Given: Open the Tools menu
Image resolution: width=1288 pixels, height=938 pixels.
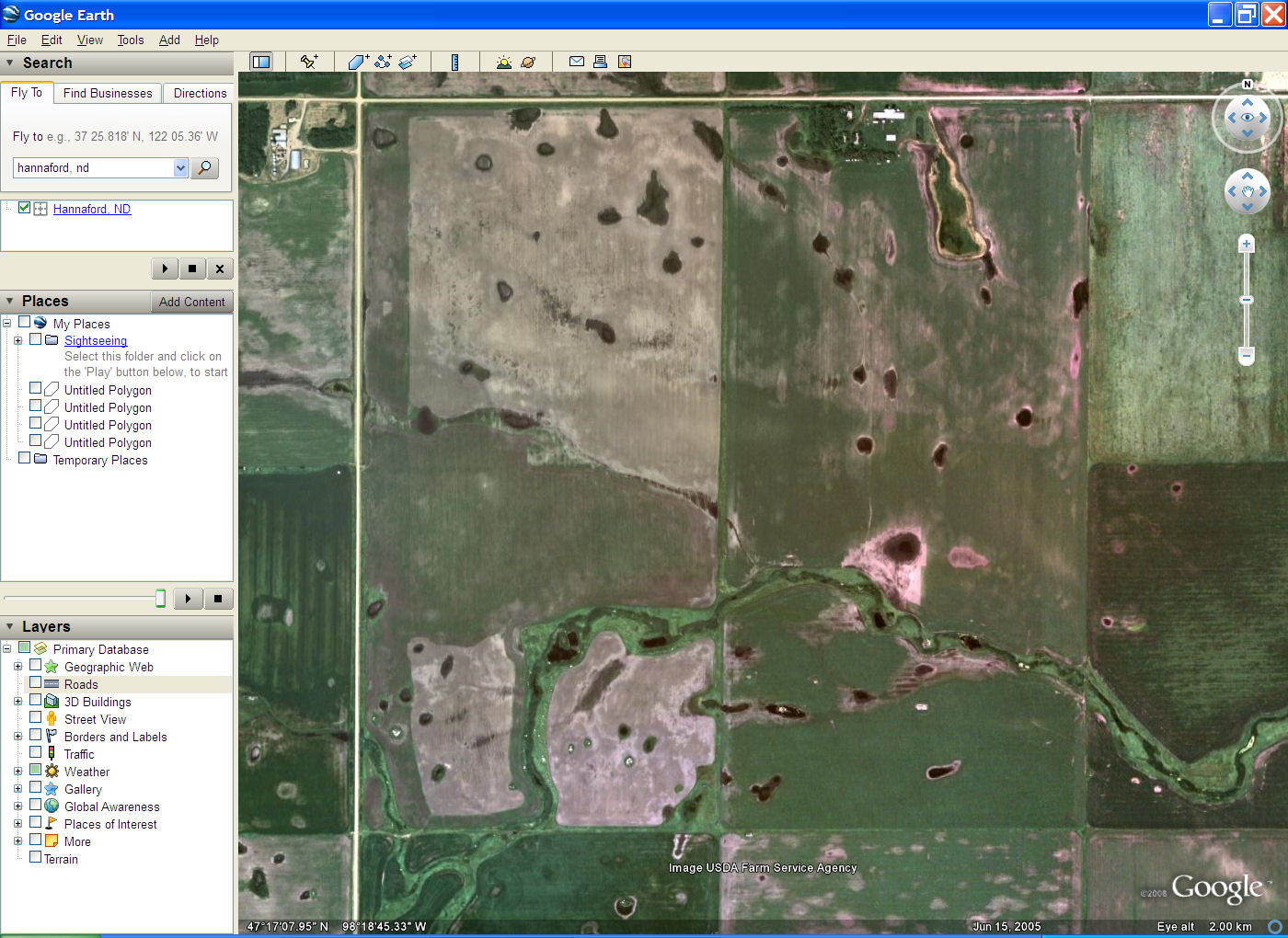Looking at the screenshot, I should coord(131,40).
